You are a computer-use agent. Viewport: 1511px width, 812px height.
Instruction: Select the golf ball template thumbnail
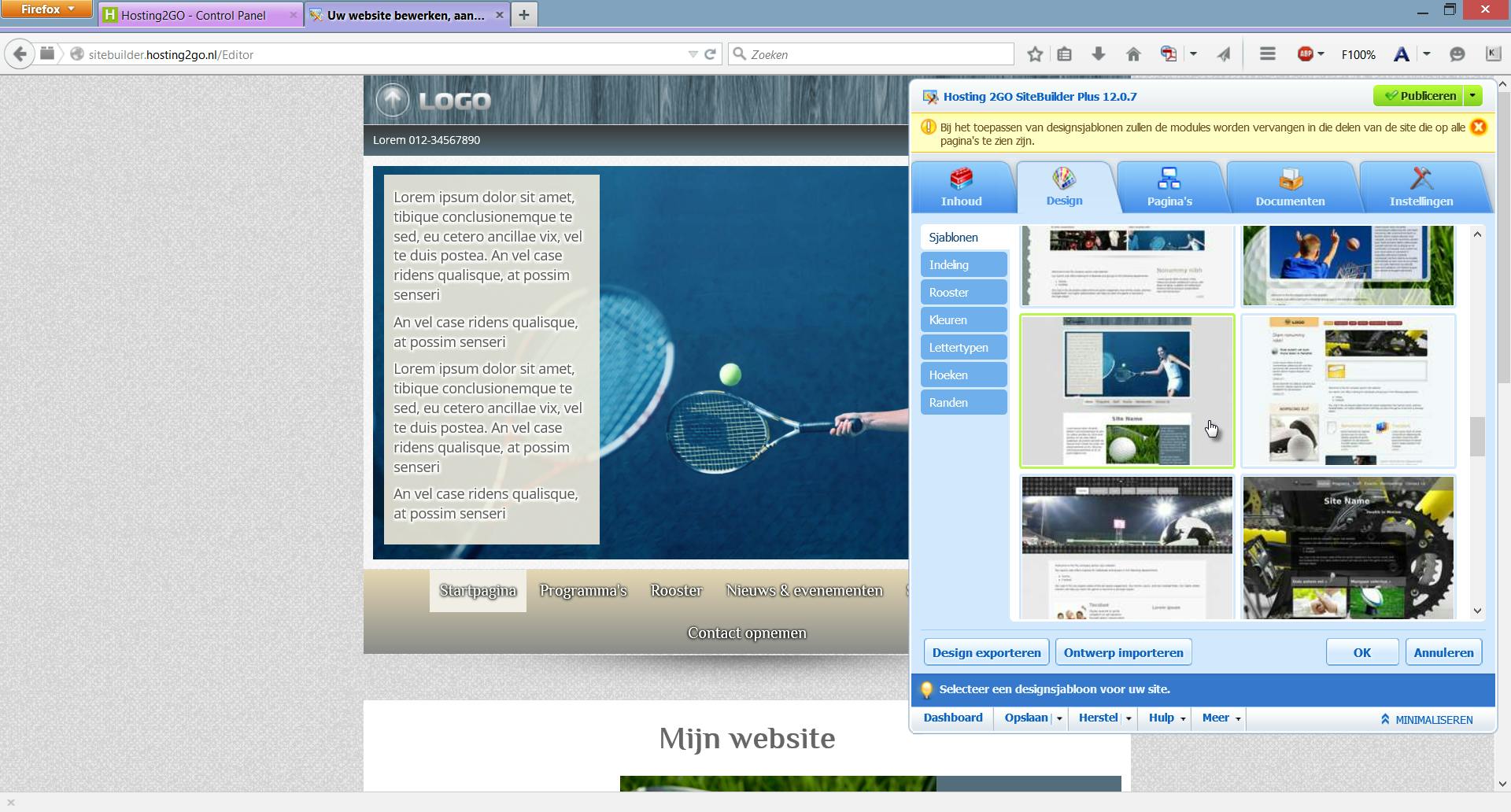pos(1126,390)
